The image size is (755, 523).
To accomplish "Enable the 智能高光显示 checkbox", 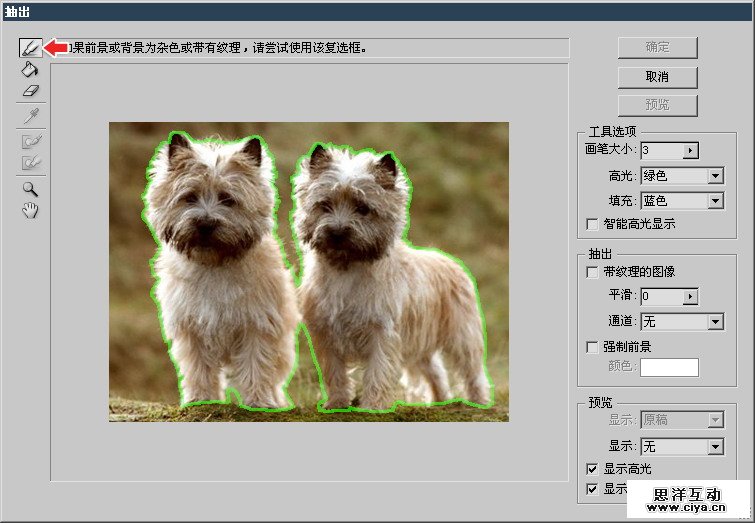I will (592, 224).
